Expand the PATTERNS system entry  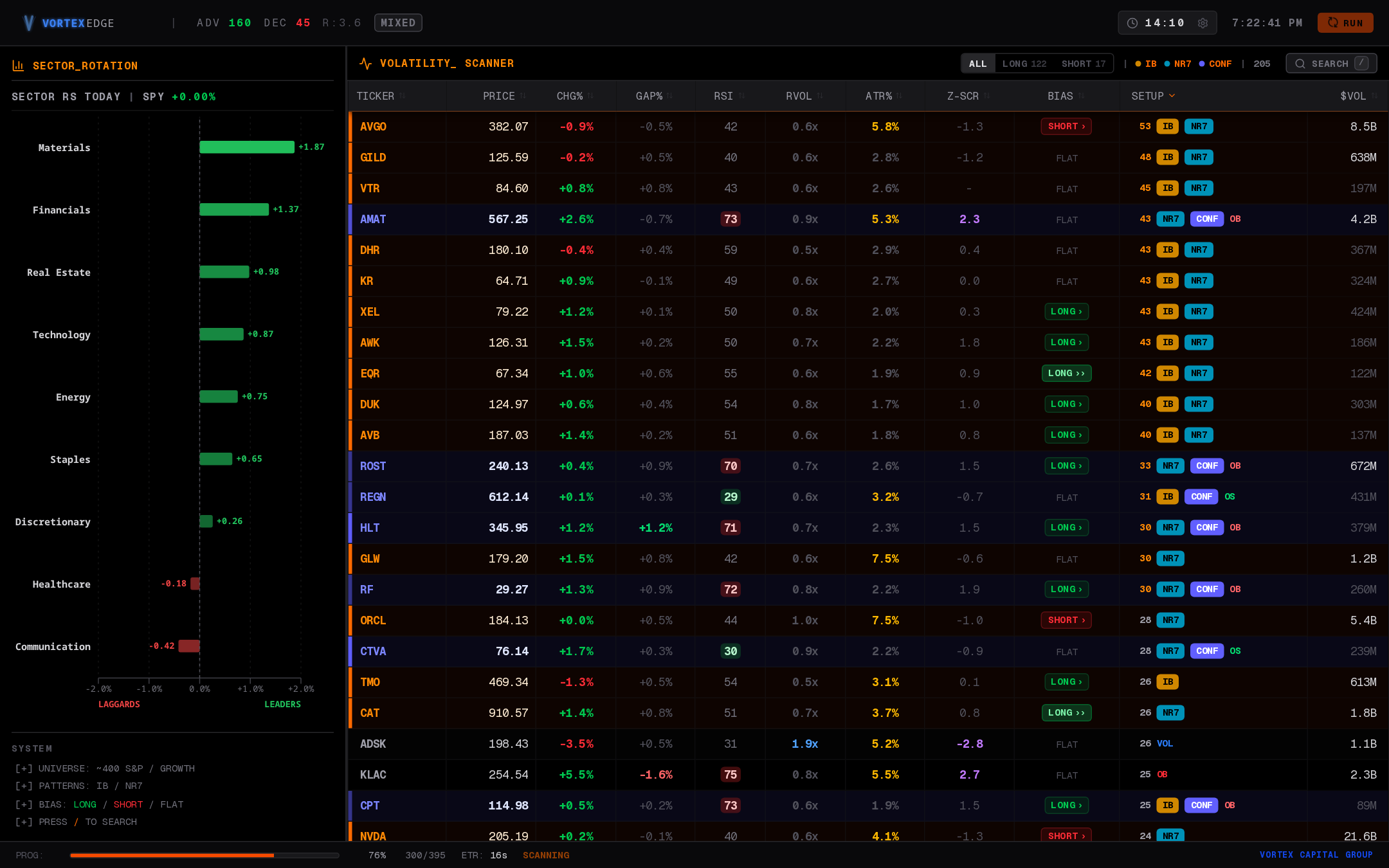pos(79,786)
